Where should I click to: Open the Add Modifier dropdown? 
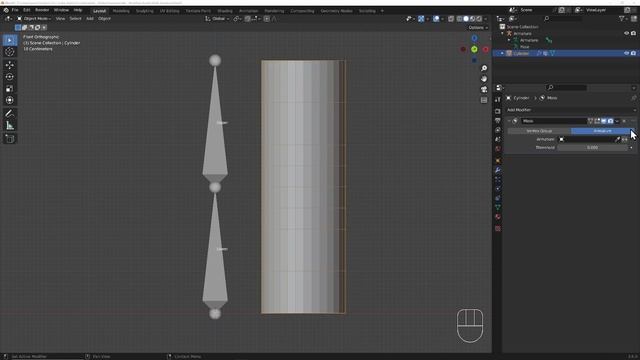click(571, 110)
